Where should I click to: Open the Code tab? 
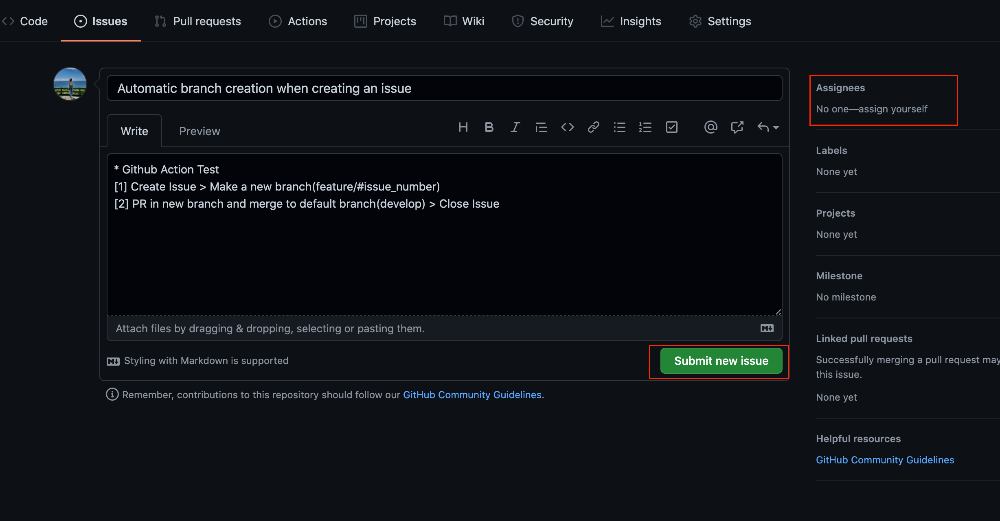[25, 21]
